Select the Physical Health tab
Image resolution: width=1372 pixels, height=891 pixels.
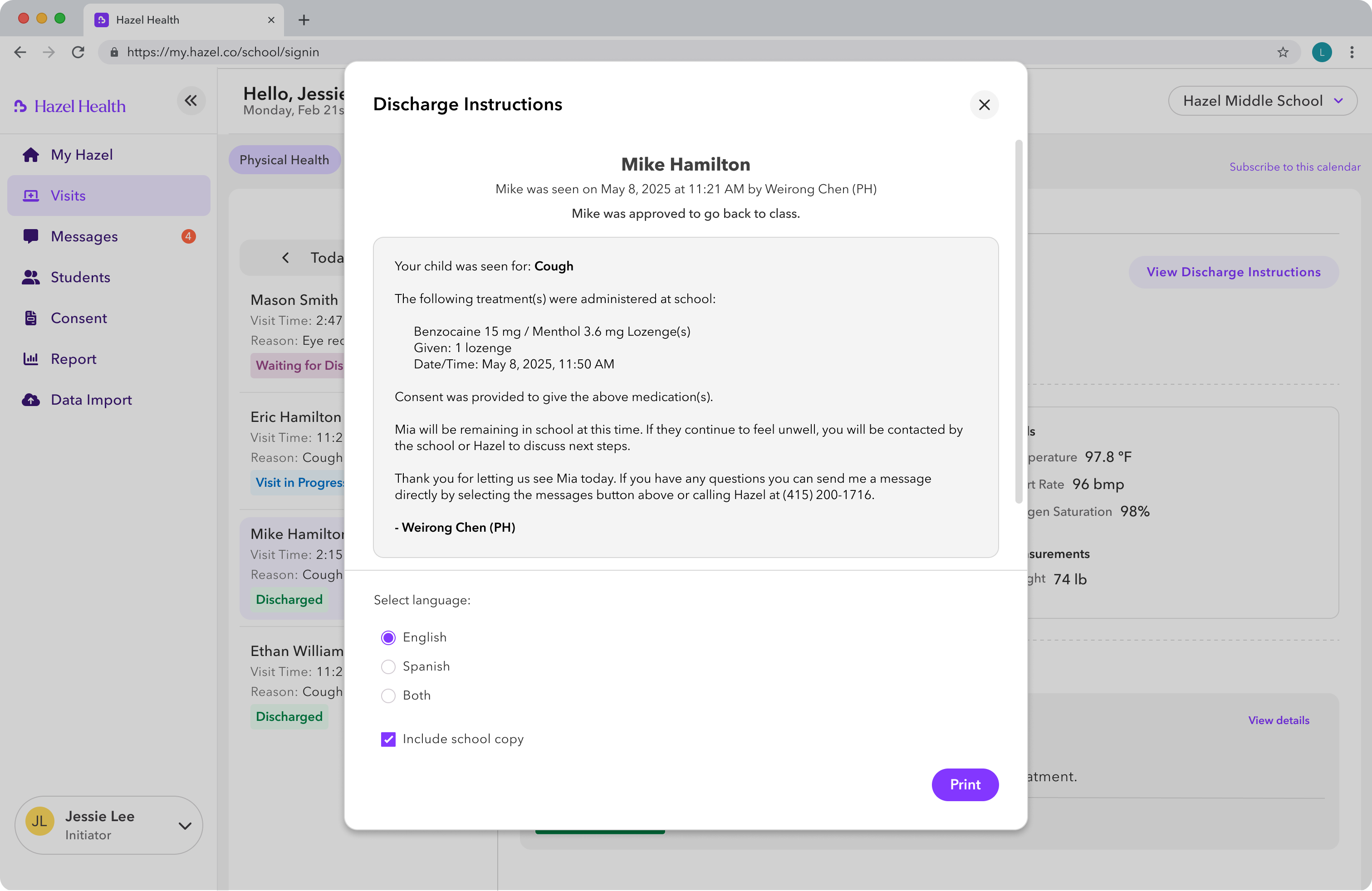[285, 160]
